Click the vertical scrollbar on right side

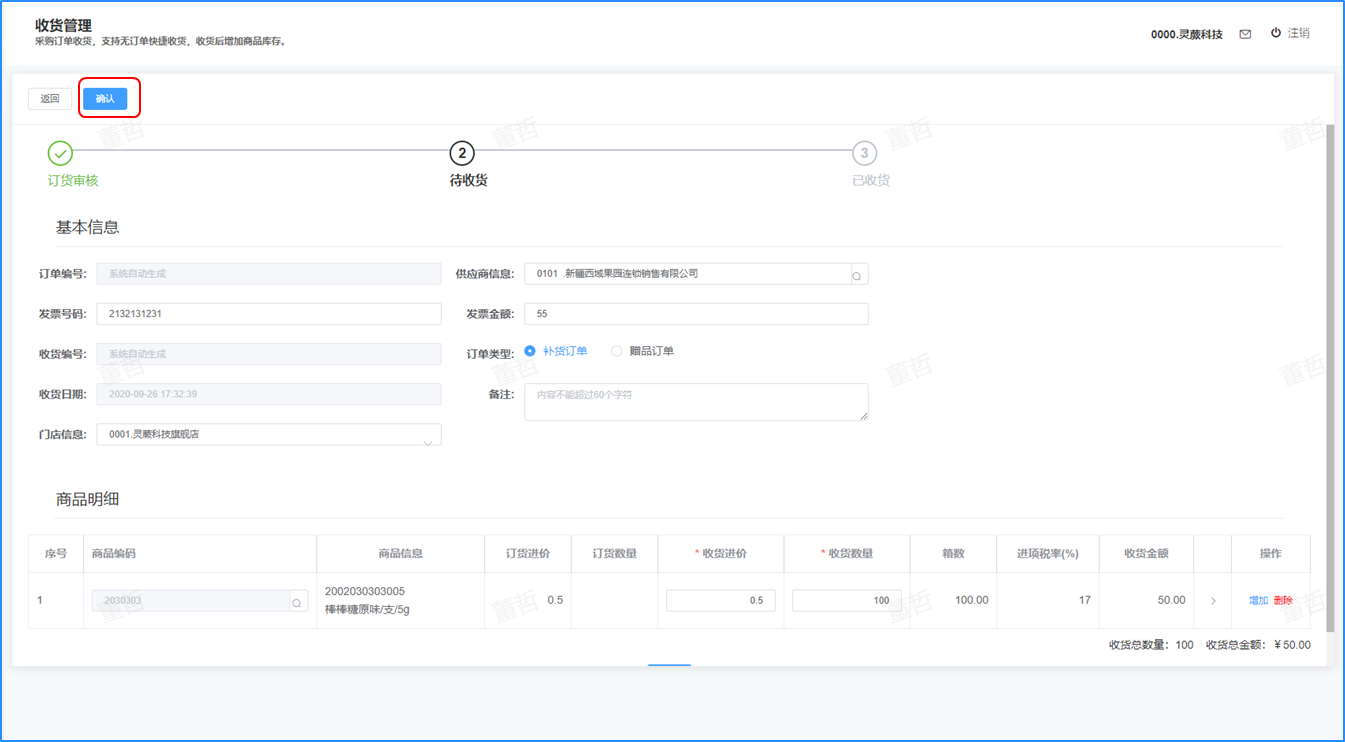1329,380
